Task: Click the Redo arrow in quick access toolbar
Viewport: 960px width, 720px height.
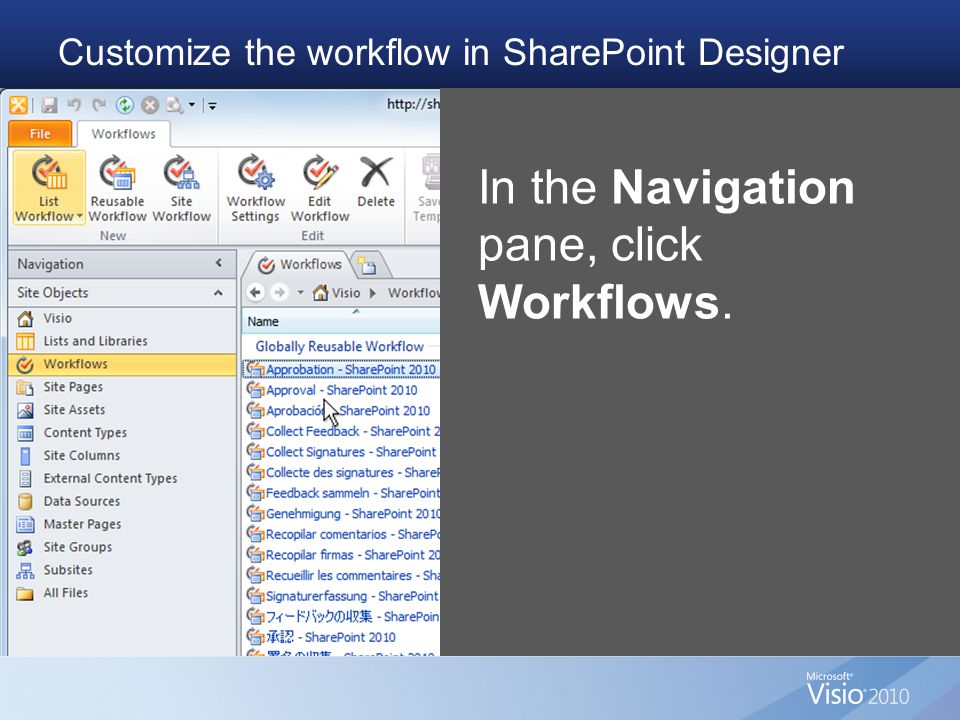Action: [99, 105]
